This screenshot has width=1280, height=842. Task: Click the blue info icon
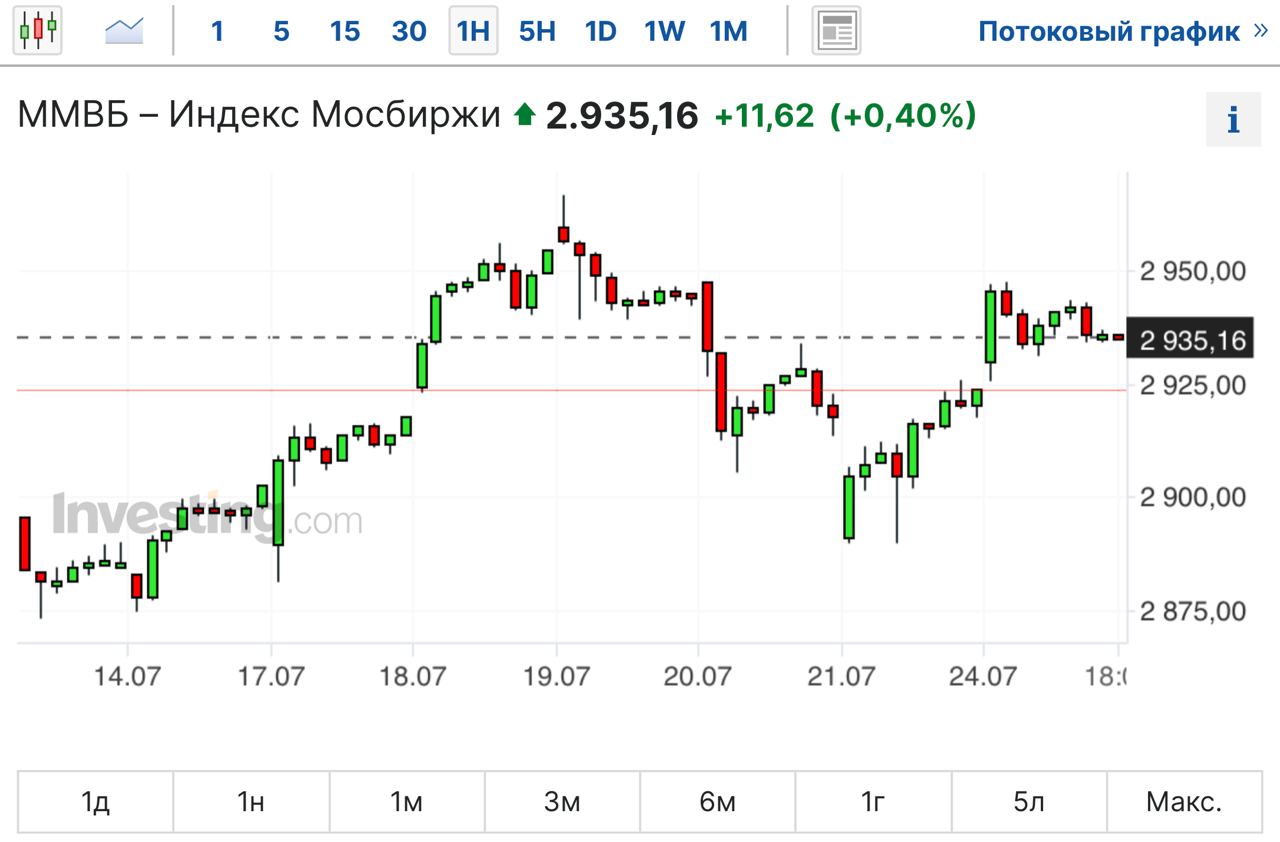(x=1233, y=120)
